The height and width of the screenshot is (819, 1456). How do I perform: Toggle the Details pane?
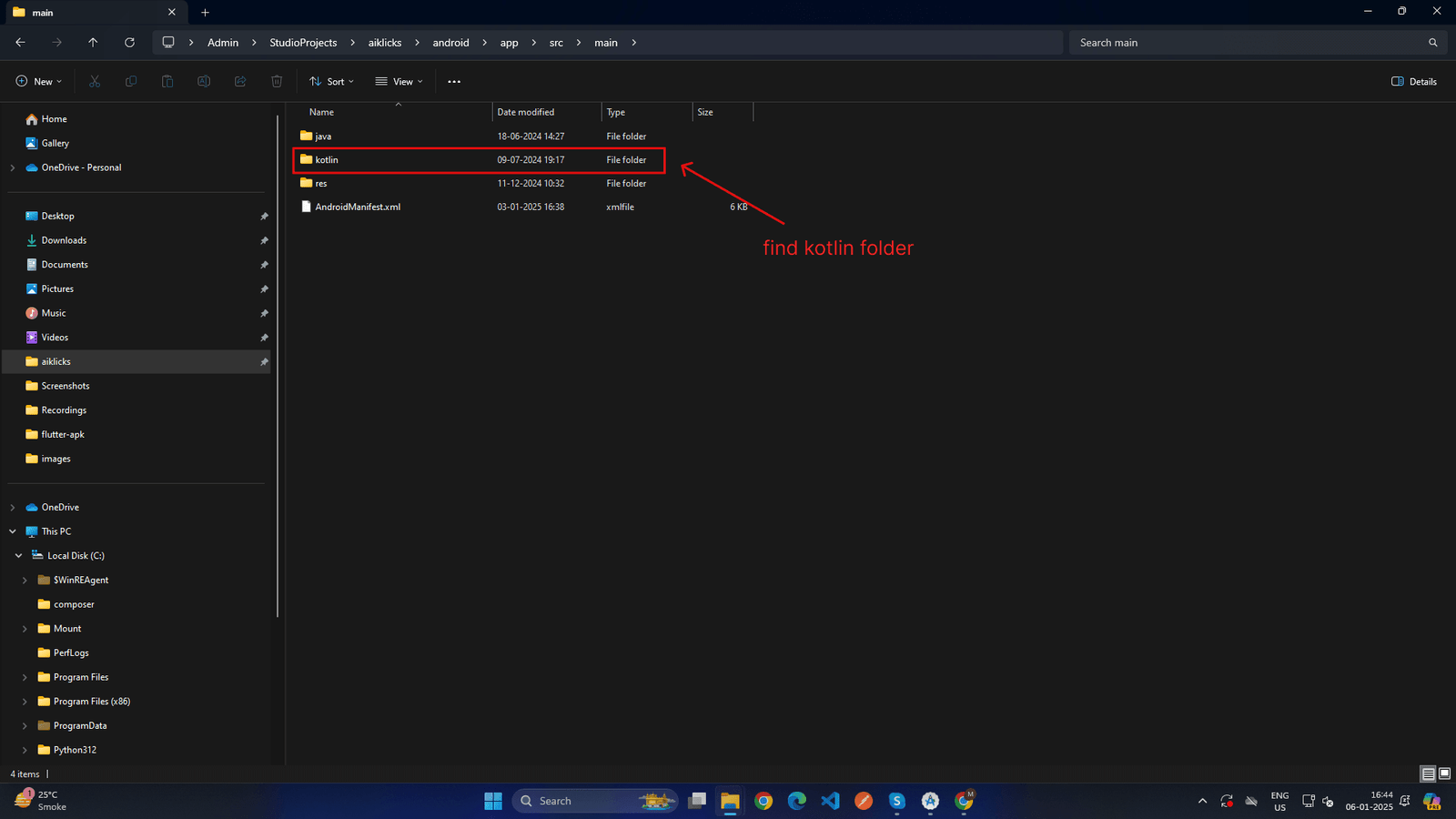[x=1414, y=82]
